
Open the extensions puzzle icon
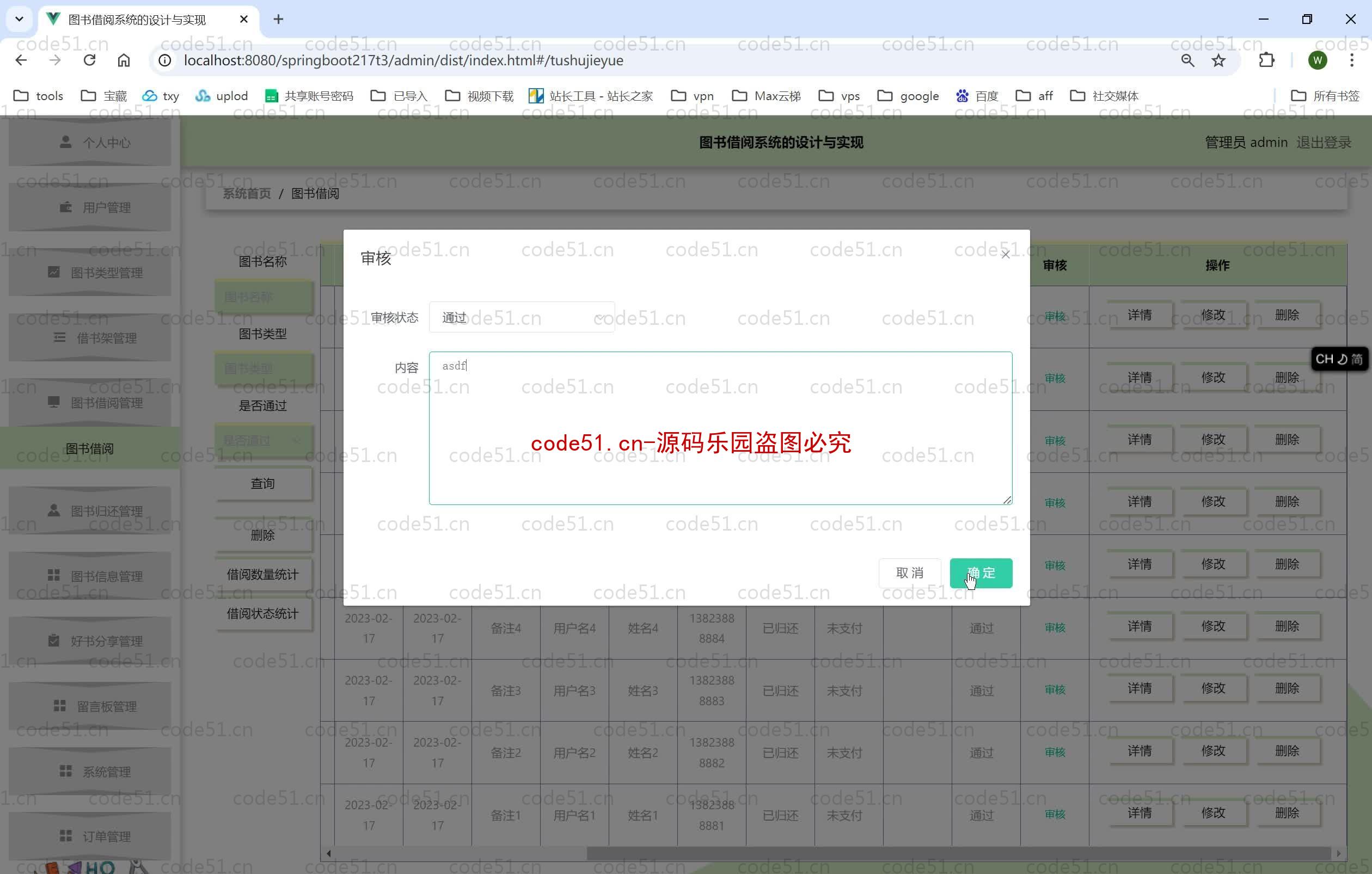(1266, 60)
